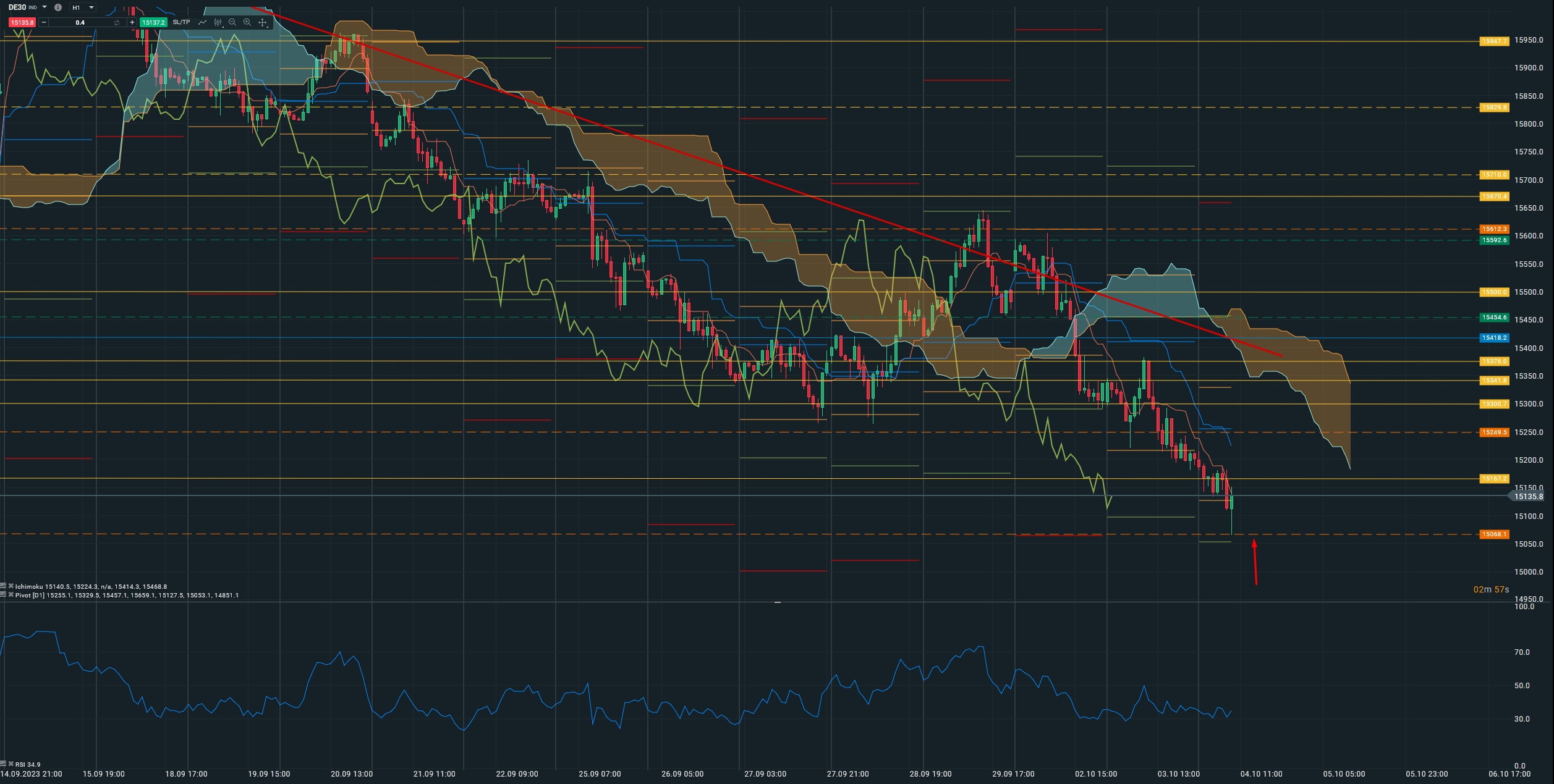This screenshot has width=1554, height=784.
Task: Open the candlestick chart type icon
Action: pyautogui.click(x=218, y=22)
